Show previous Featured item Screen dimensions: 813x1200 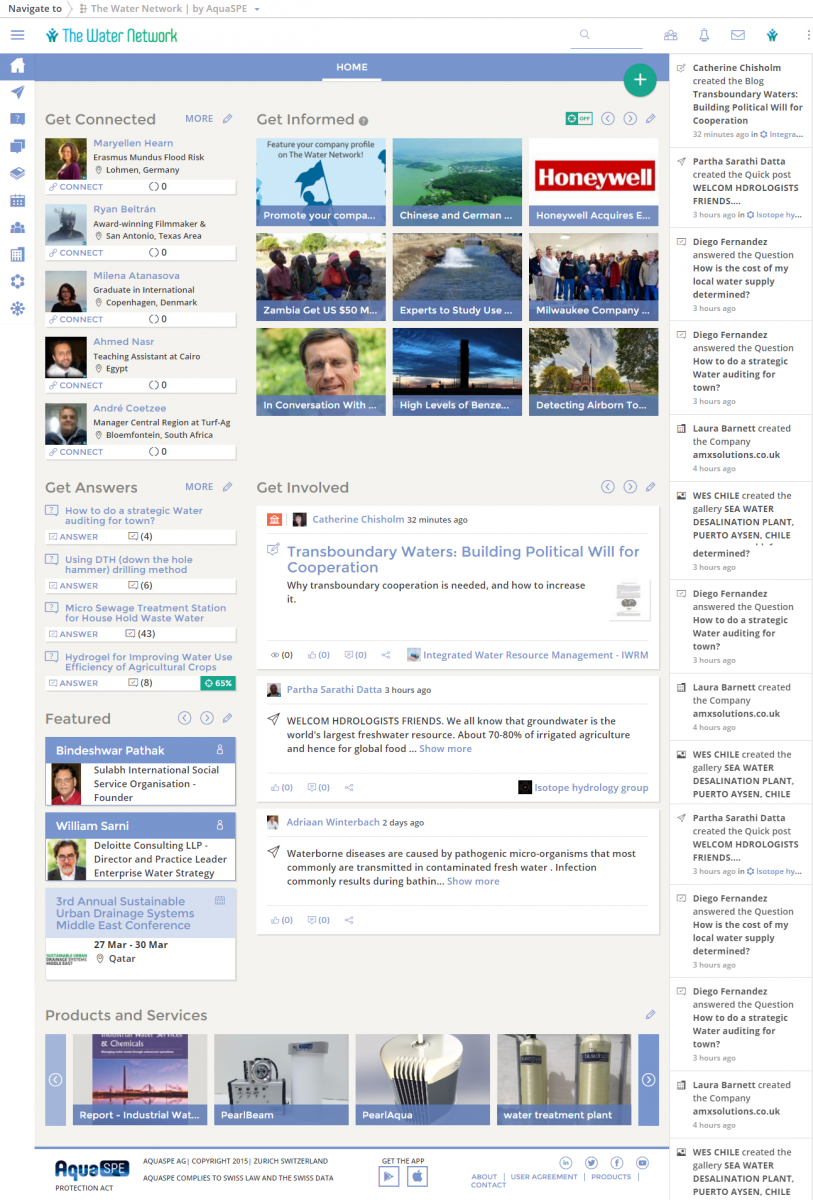point(184,718)
